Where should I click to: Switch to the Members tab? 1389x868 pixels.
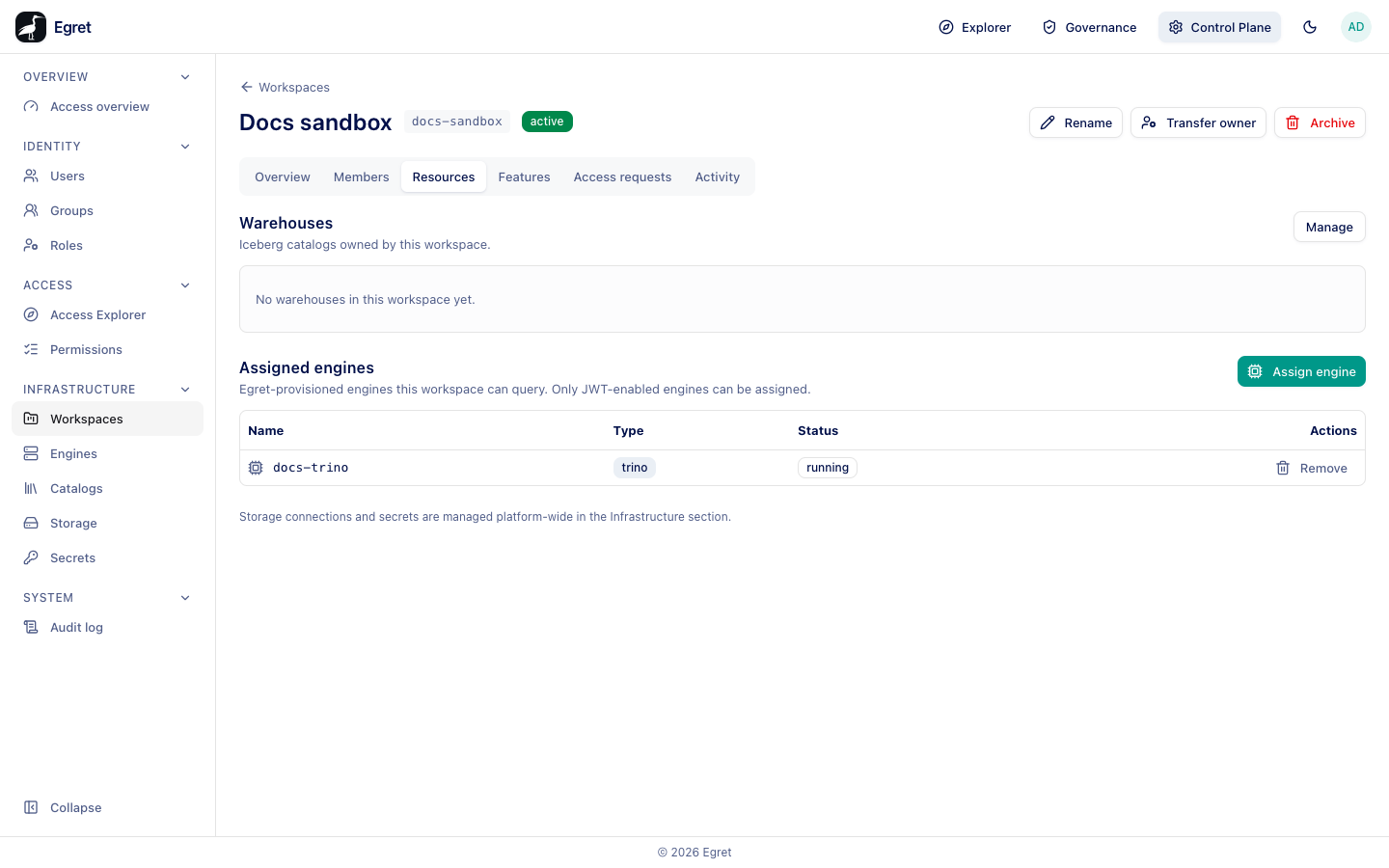[x=362, y=176]
